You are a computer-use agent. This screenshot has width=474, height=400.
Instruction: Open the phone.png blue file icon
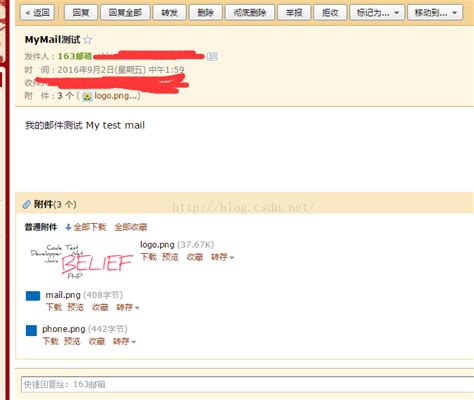[x=31, y=330]
